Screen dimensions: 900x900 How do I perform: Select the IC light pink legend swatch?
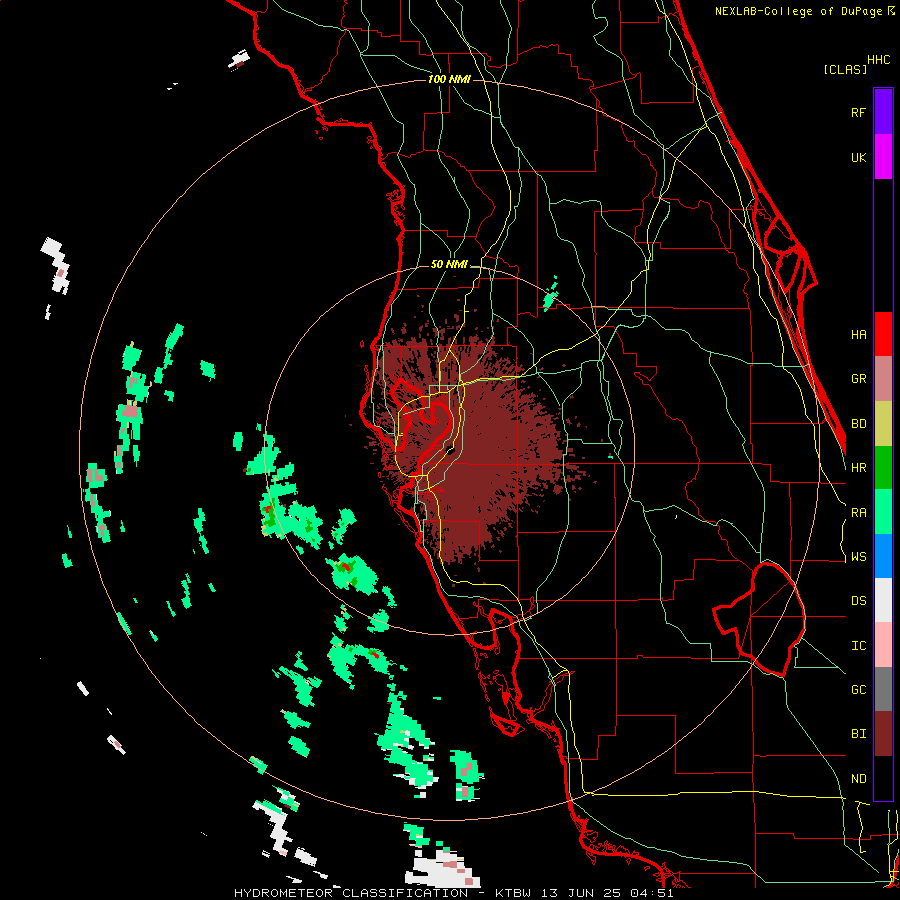click(883, 645)
